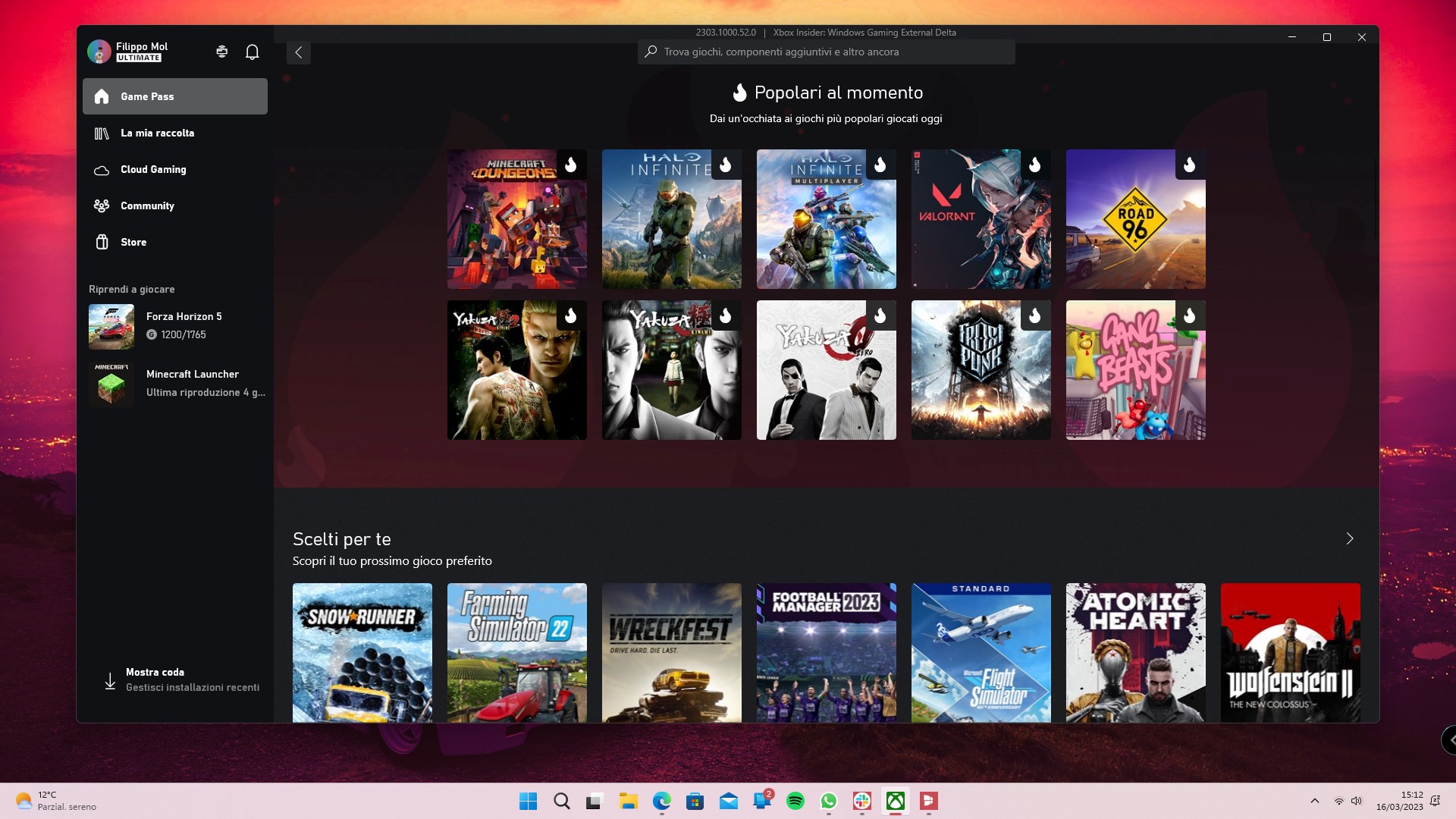1456x819 pixels.
Task: Click the print/device icon next to profile
Action: click(221, 52)
